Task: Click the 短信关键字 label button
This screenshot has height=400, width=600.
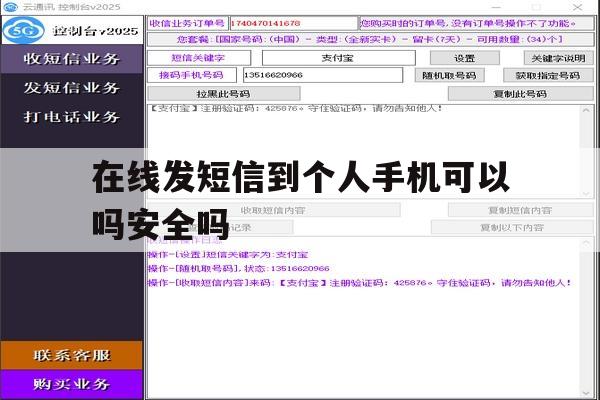Action: (199, 58)
